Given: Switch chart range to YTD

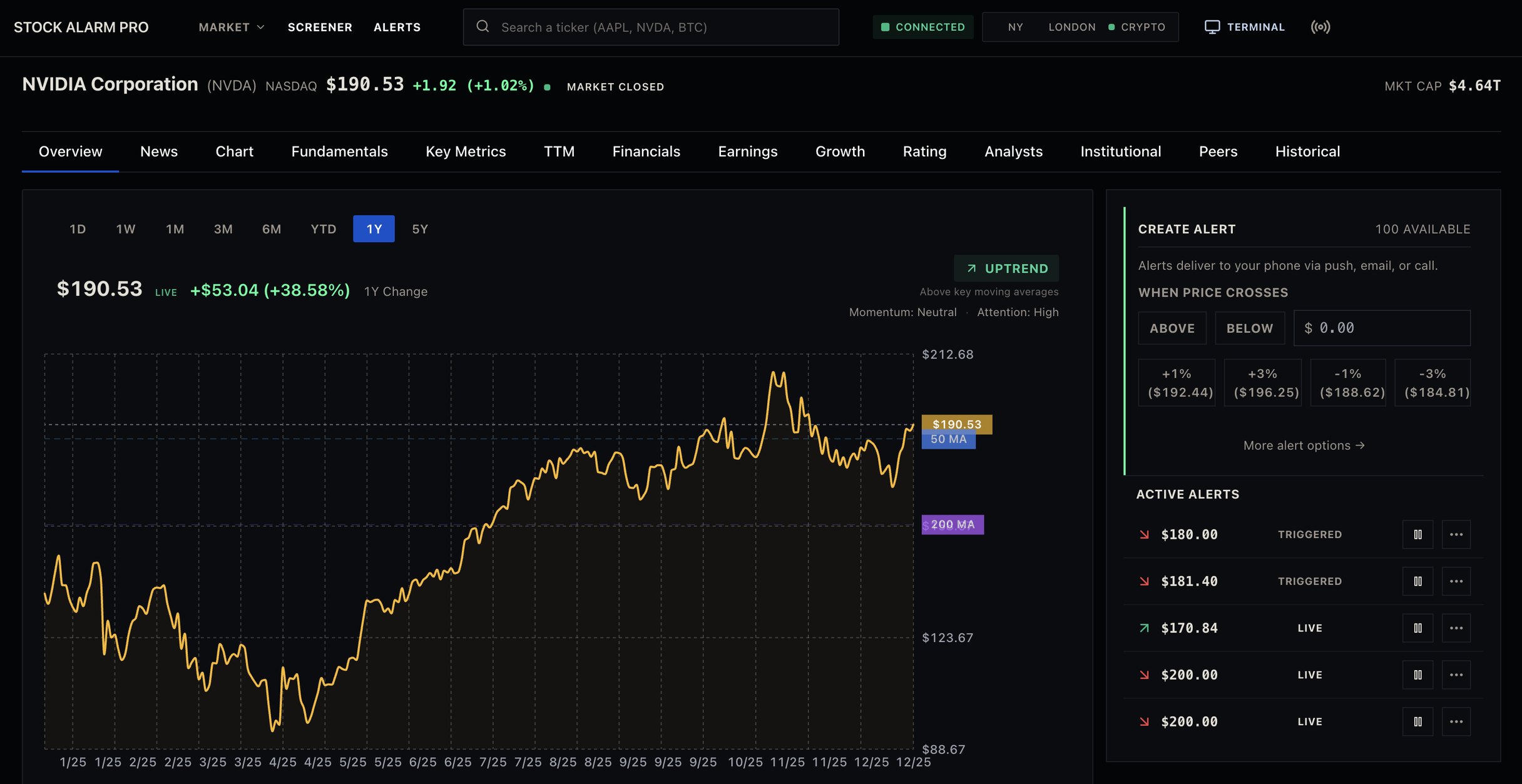Looking at the screenshot, I should [324, 229].
